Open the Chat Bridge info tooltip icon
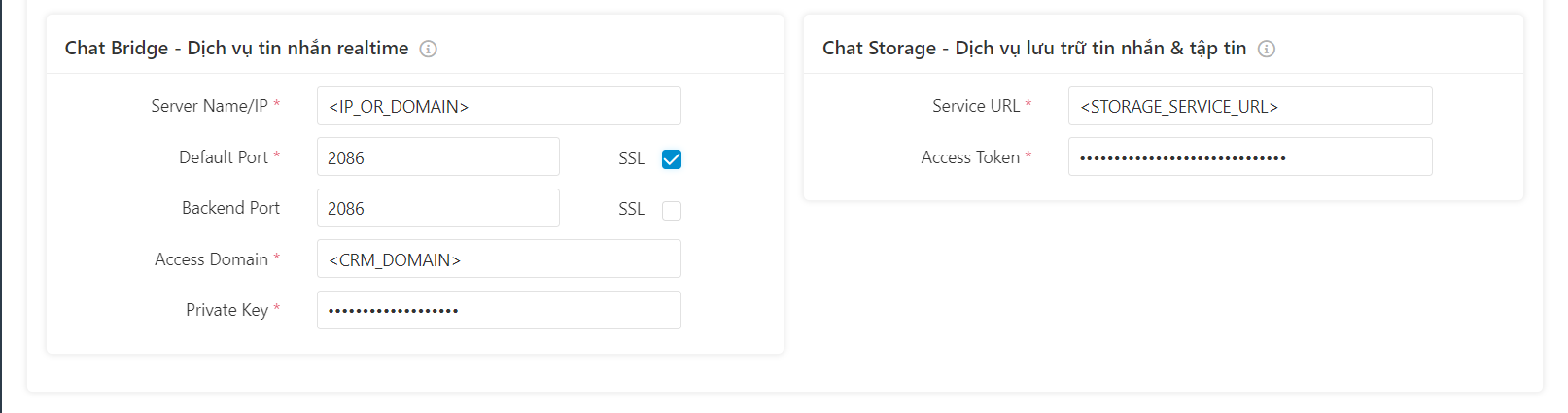Screen dimensions: 1568x413 coord(428,49)
